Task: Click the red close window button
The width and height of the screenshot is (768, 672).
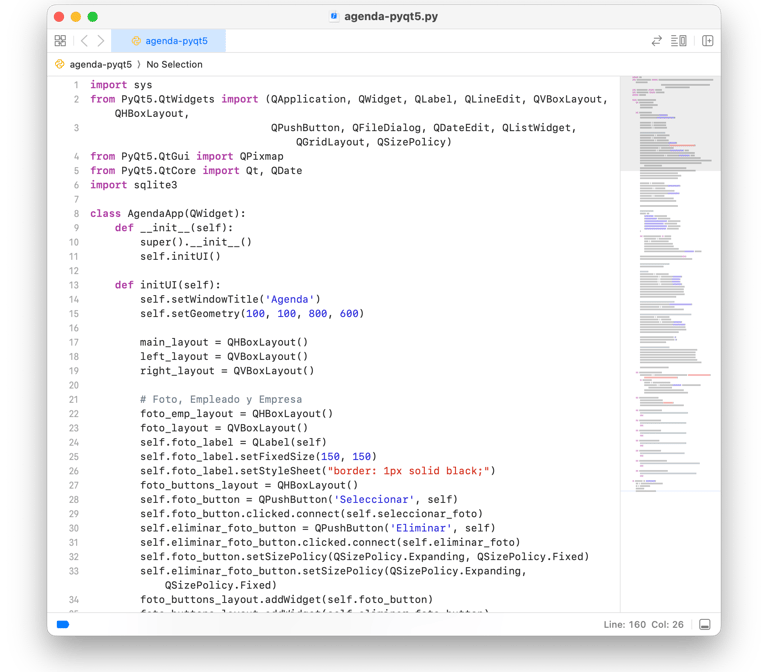Action: tap(59, 17)
